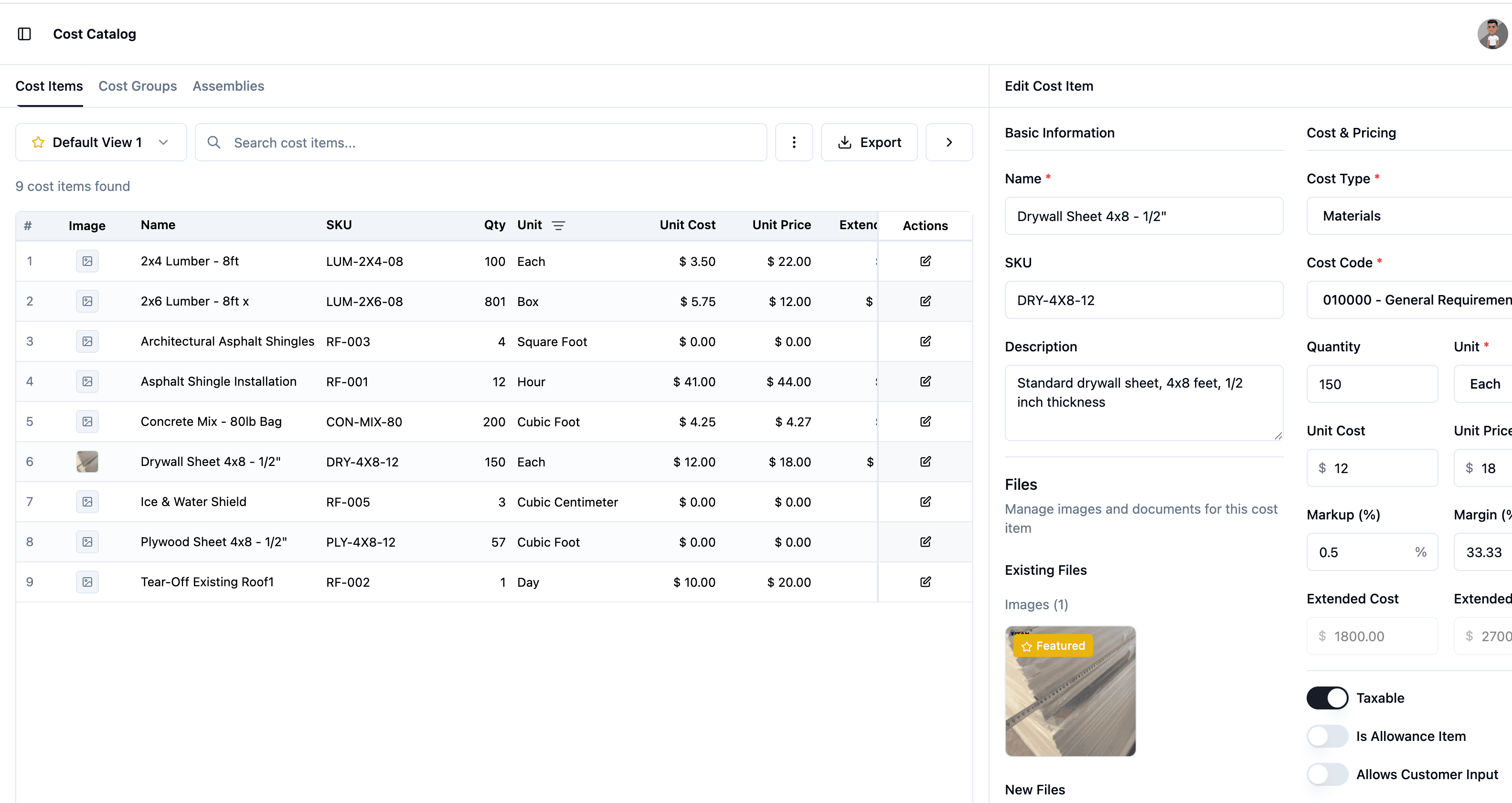Click image placeholder for 2x4 Lumber row
1512x803 pixels.
[x=87, y=261]
